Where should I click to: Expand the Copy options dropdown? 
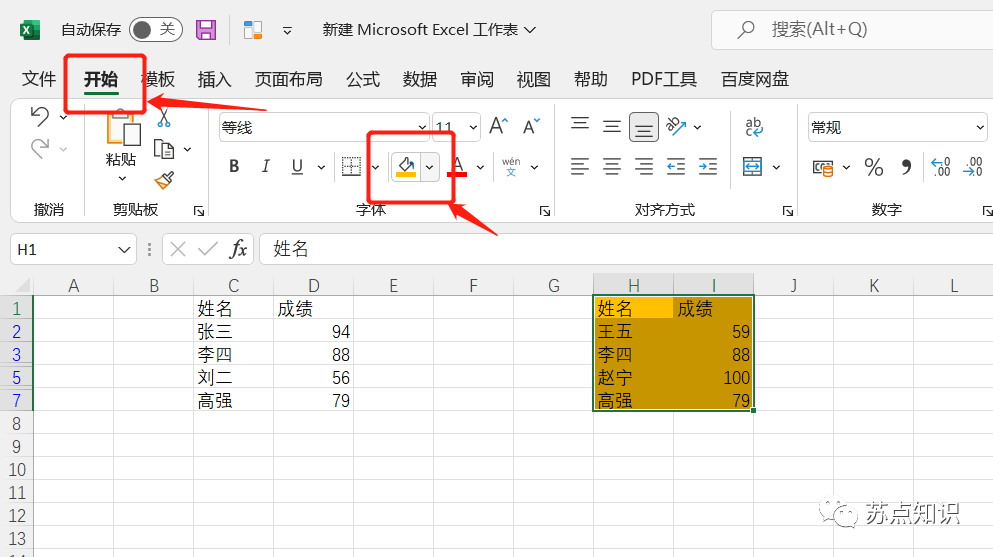tap(187, 149)
